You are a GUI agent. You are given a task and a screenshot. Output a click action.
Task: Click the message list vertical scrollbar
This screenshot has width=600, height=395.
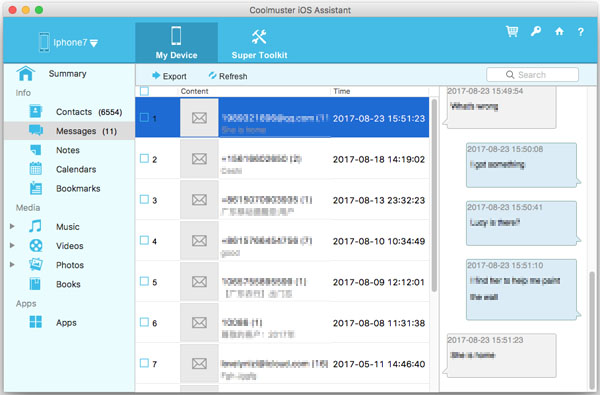point(434,195)
